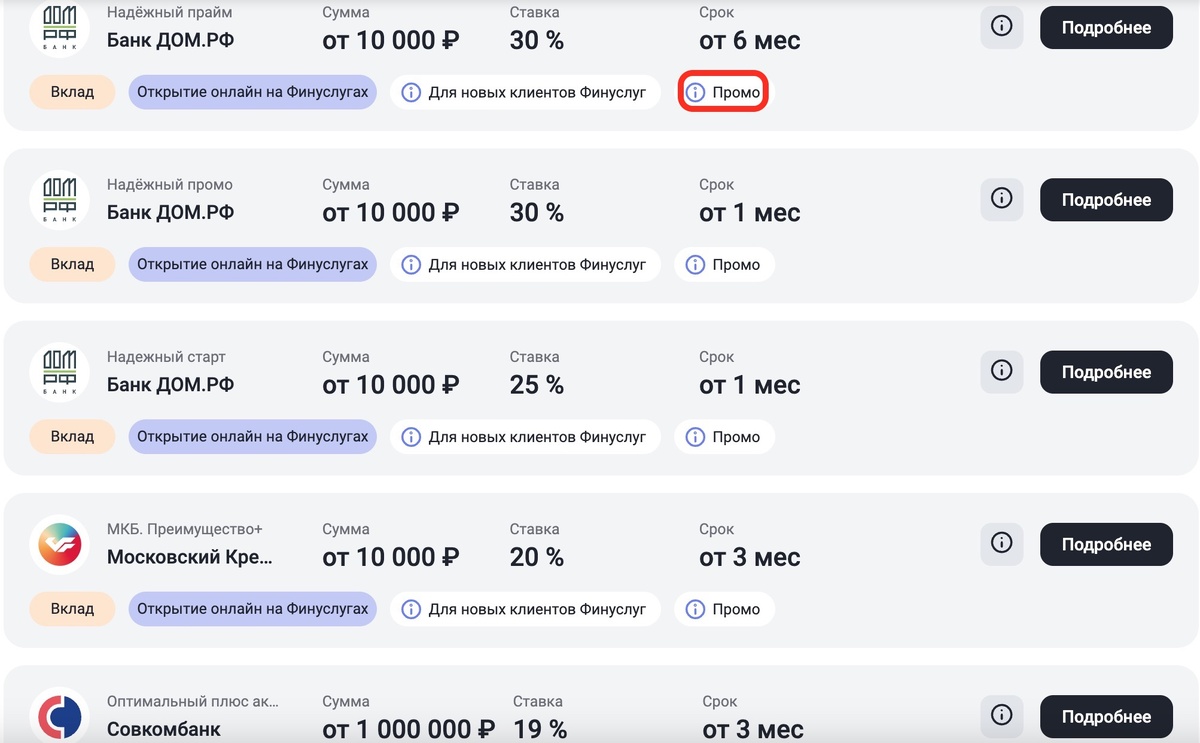Click the 30 % rate of Надёжный прайм

(537, 41)
